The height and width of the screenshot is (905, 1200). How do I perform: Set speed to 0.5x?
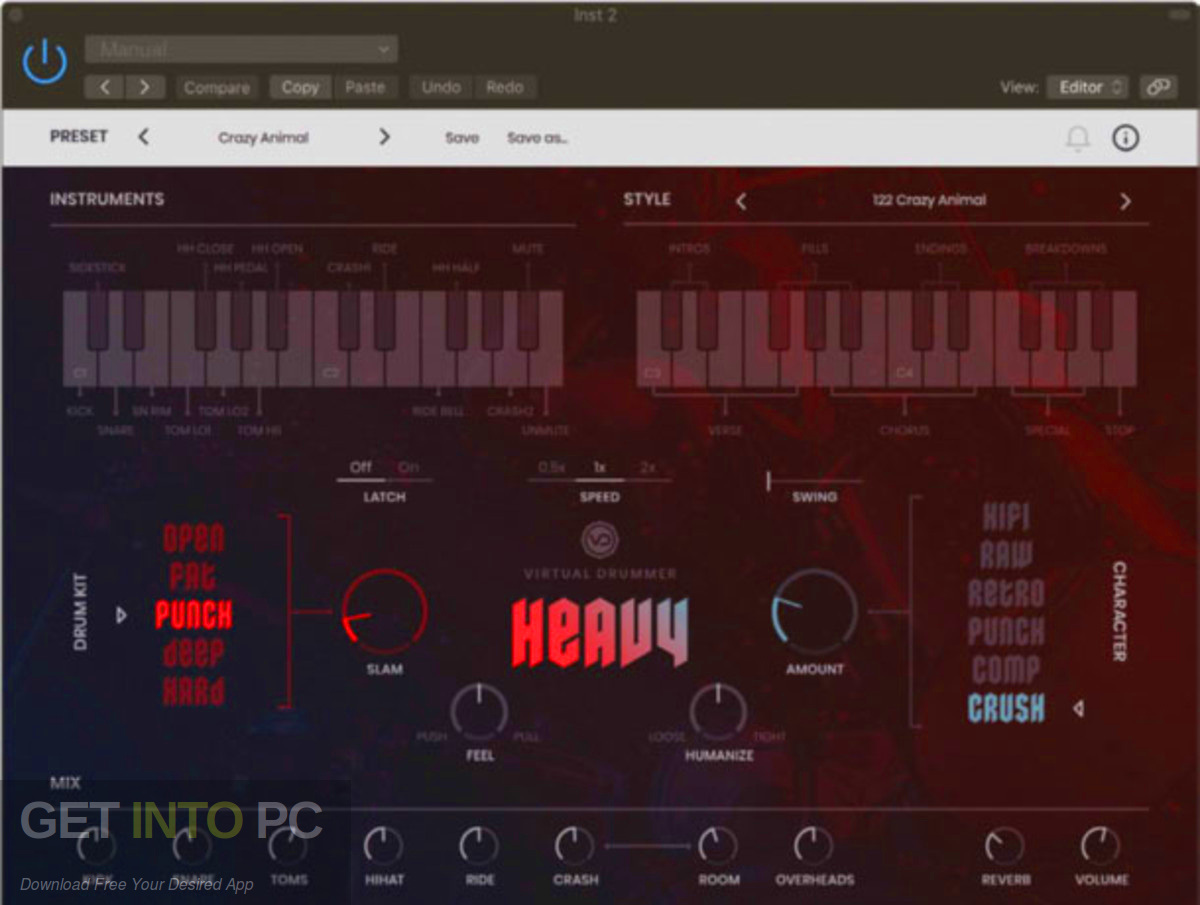tap(552, 467)
